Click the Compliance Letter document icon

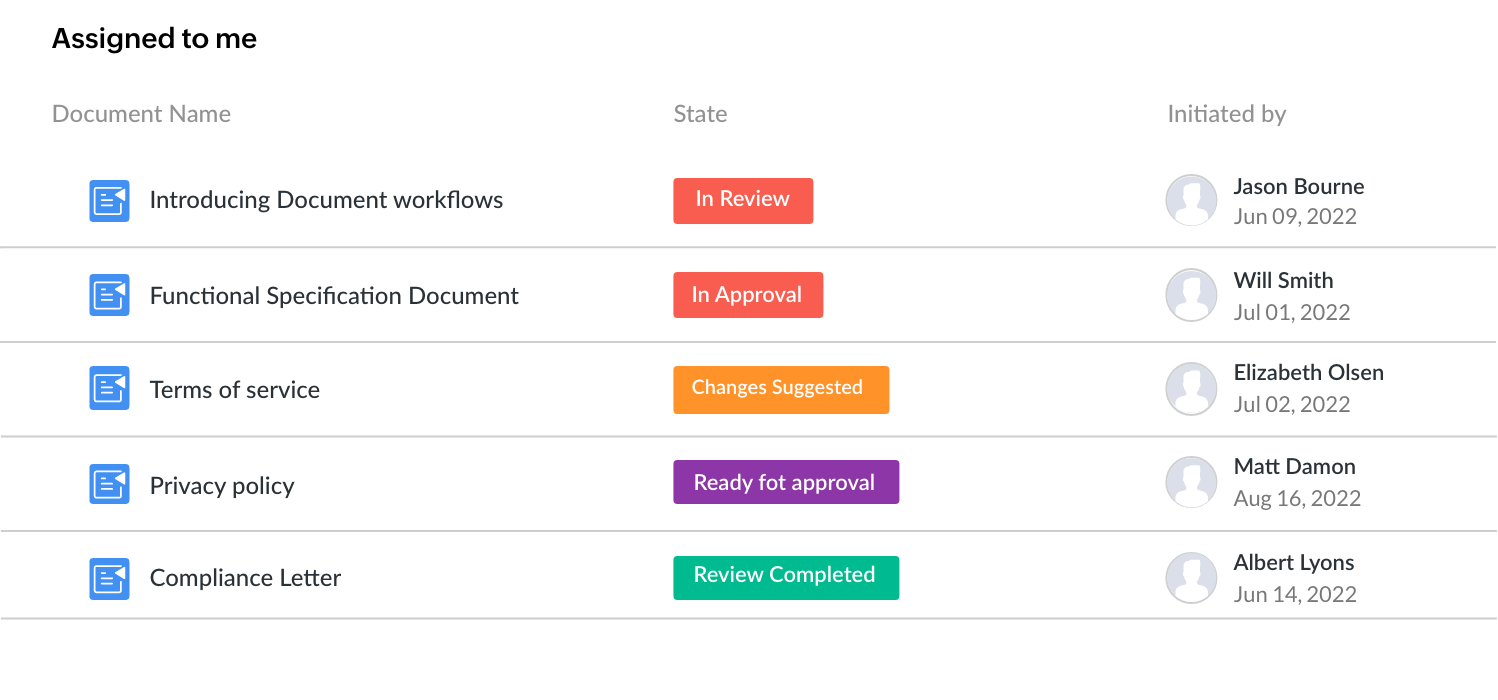(x=109, y=577)
